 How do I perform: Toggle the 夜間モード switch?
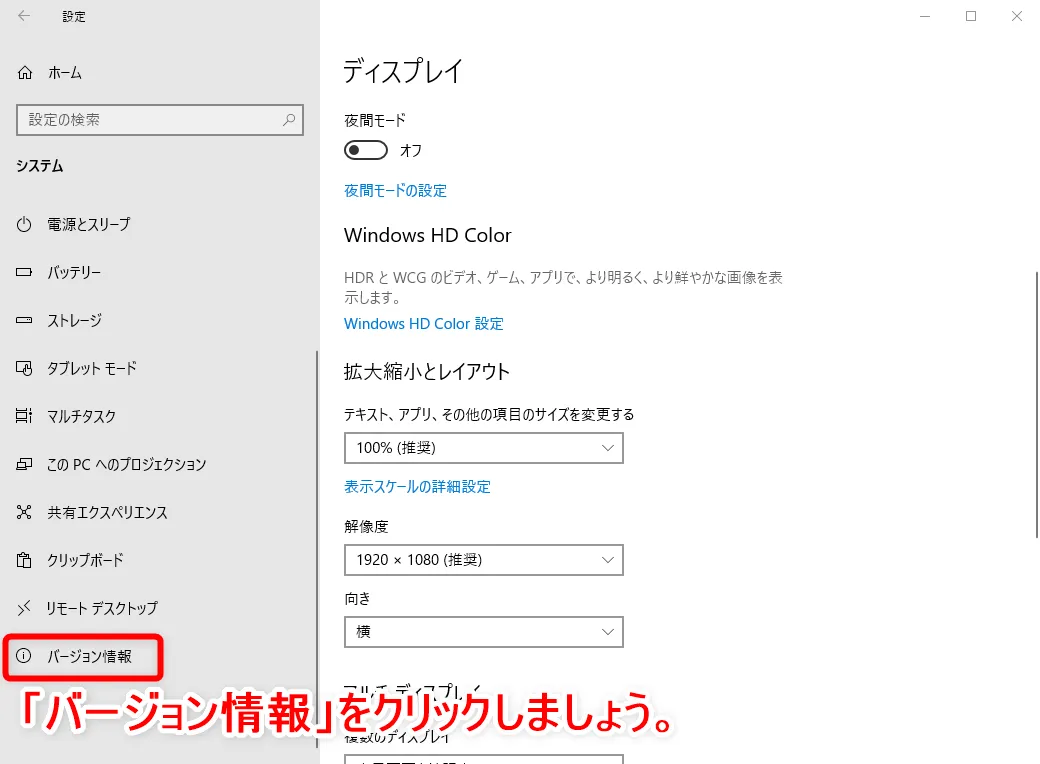click(365, 151)
